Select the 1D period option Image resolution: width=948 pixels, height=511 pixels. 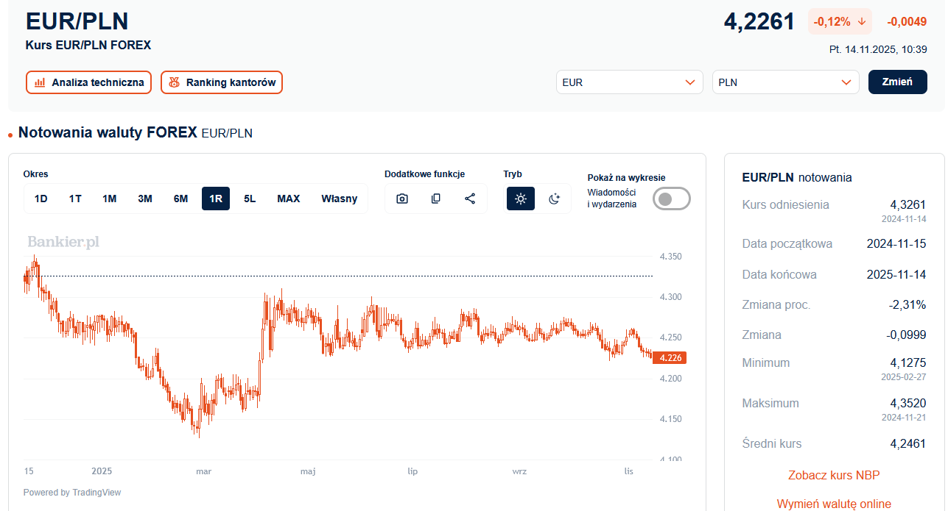tap(41, 199)
